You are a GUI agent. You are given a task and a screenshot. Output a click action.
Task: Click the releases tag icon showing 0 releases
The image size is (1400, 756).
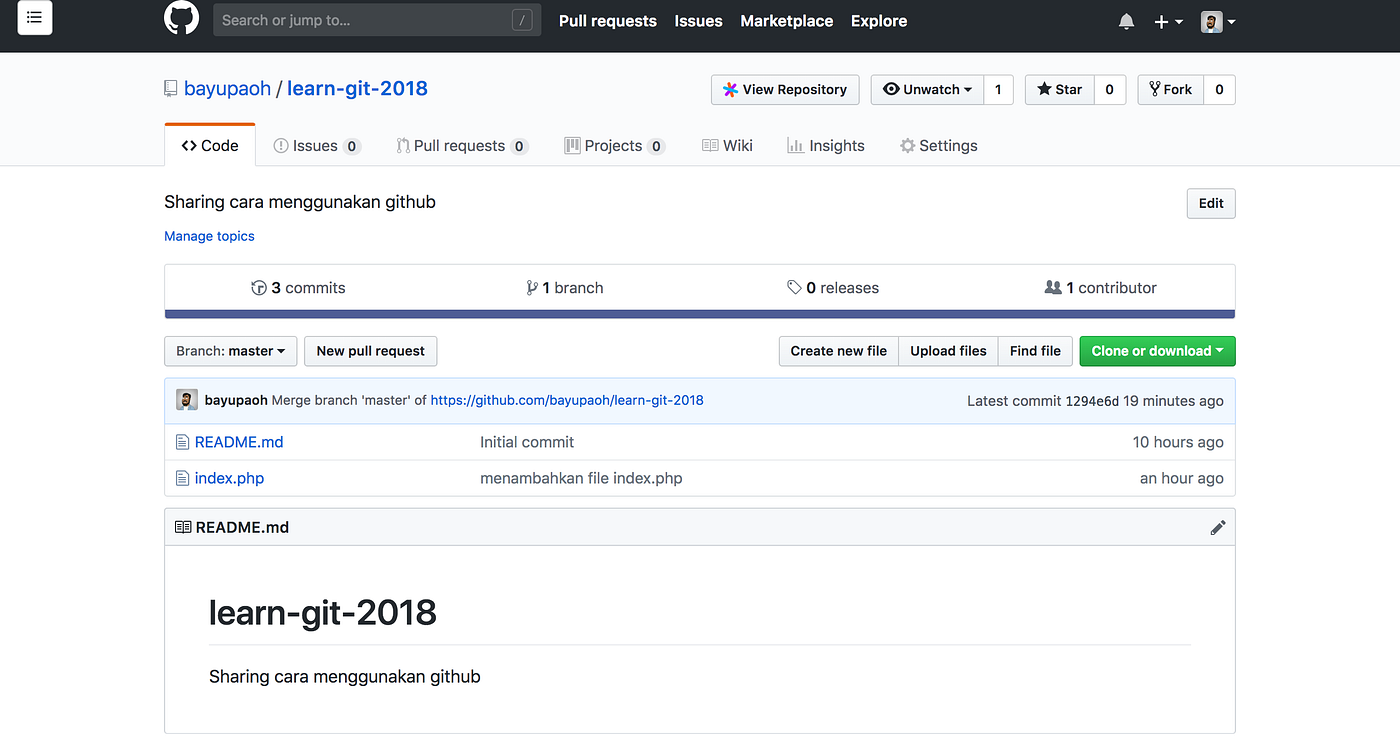[795, 287]
